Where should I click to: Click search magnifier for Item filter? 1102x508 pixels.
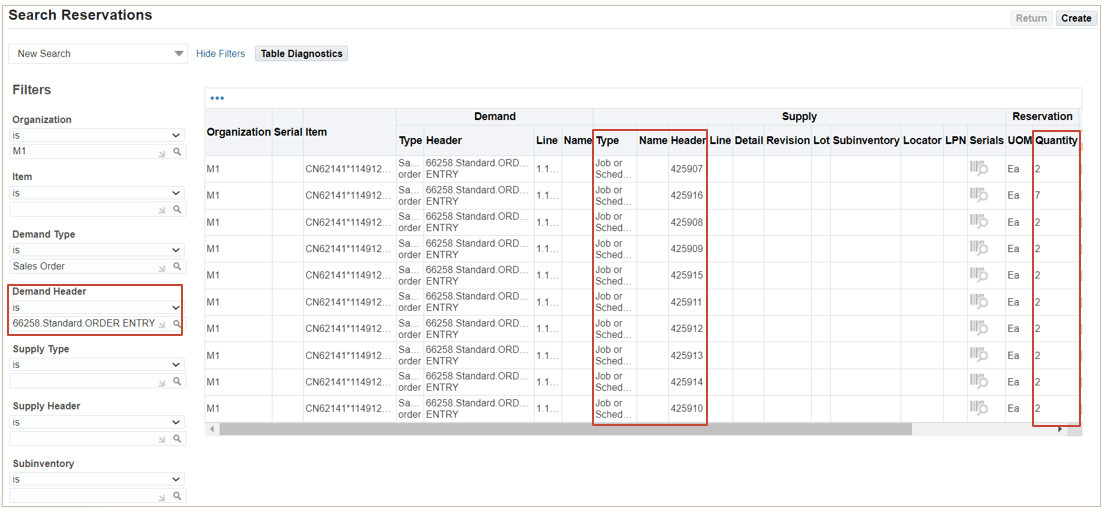pos(178,209)
